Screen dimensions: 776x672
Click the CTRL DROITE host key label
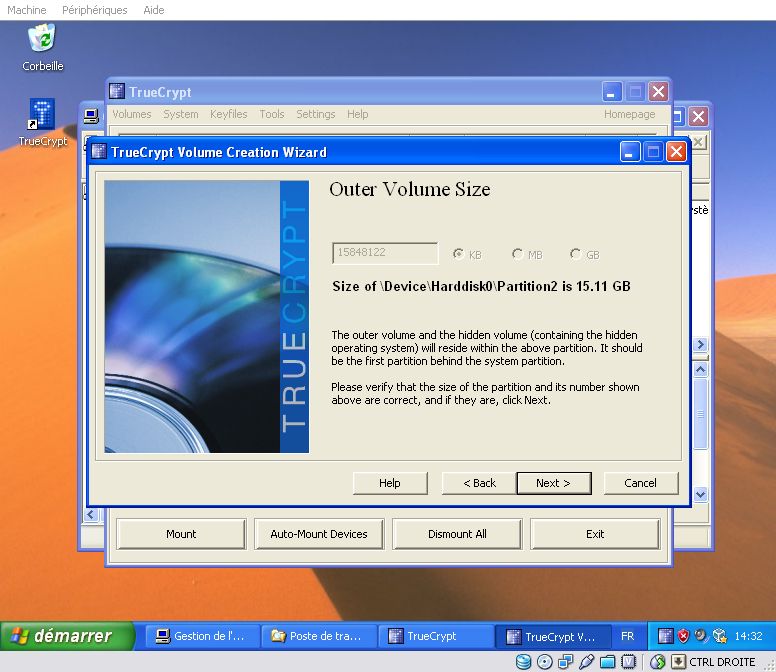click(722, 662)
